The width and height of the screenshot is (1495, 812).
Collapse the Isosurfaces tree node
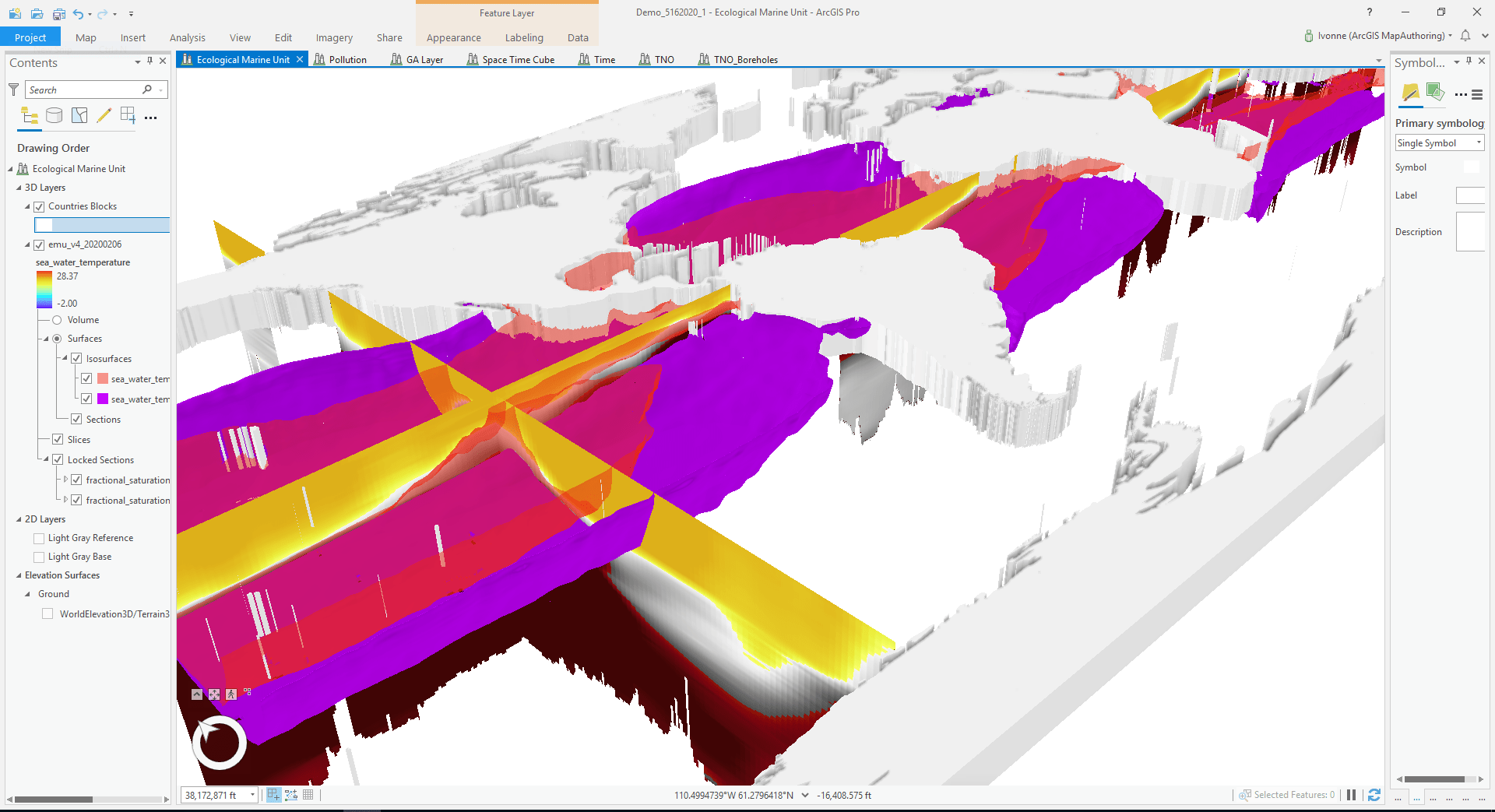pyautogui.click(x=65, y=359)
